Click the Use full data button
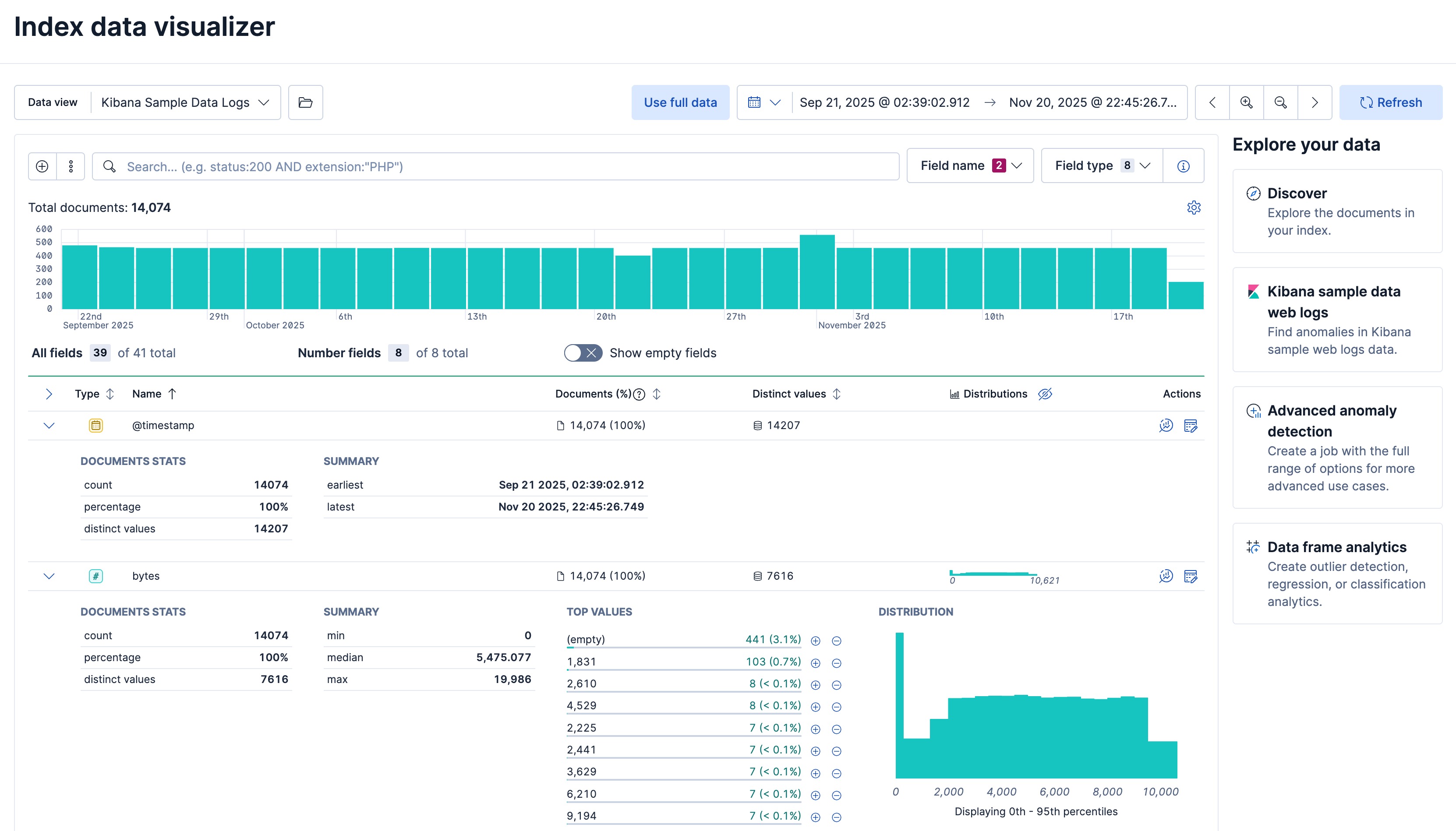1456x831 pixels. (680, 103)
